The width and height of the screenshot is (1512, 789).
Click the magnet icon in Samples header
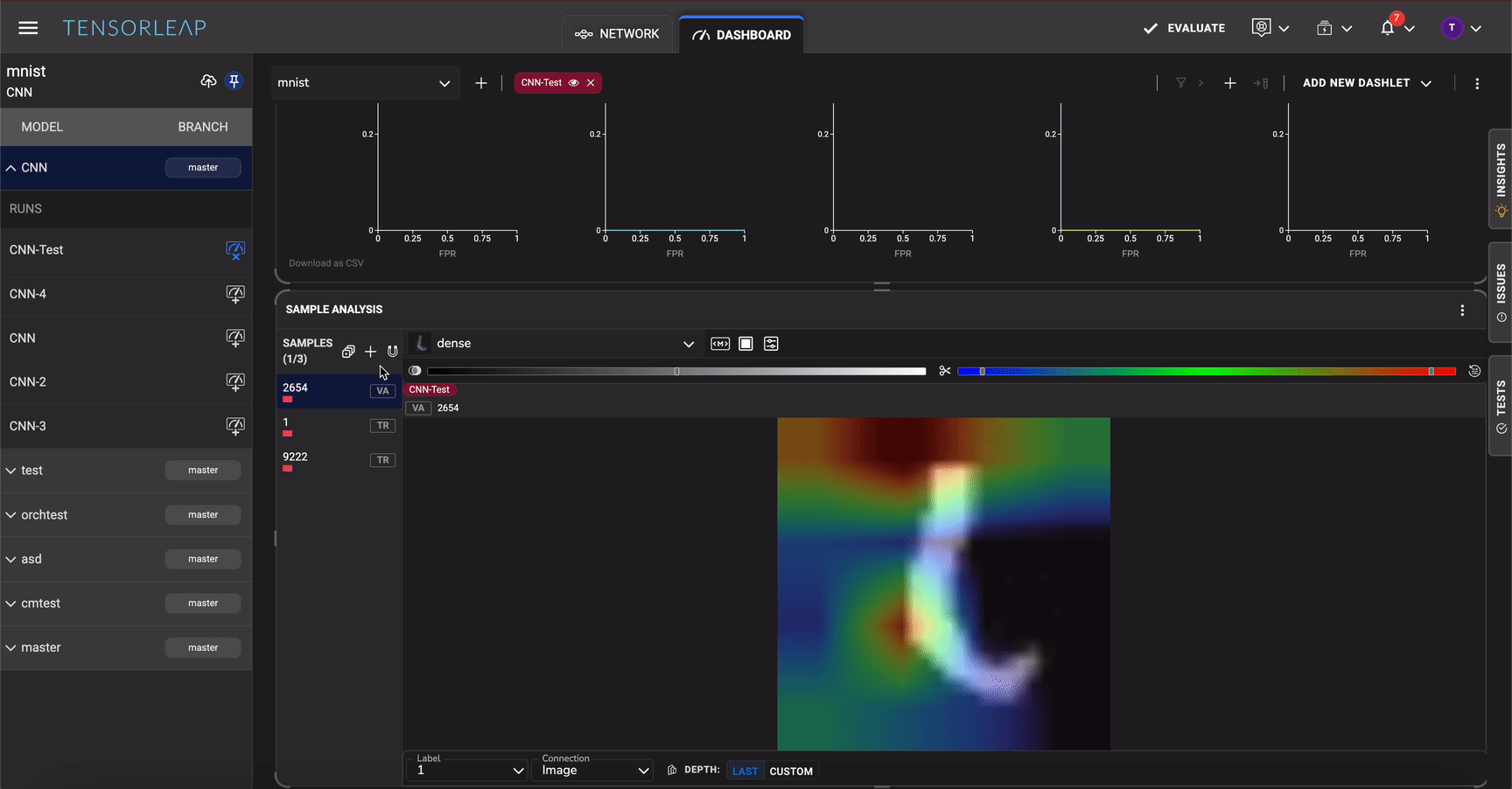[392, 352]
